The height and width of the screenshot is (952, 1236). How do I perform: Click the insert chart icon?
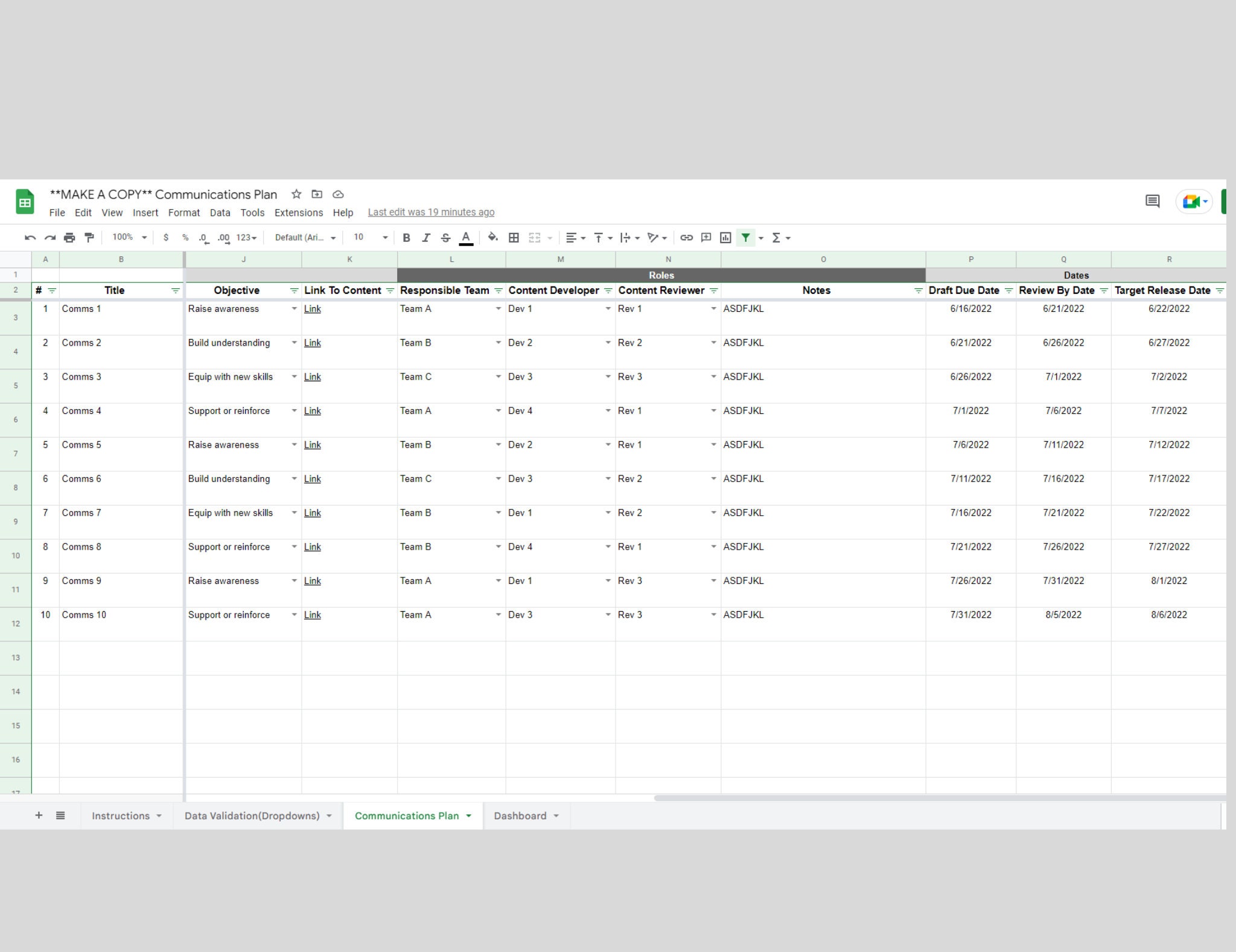point(725,238)
